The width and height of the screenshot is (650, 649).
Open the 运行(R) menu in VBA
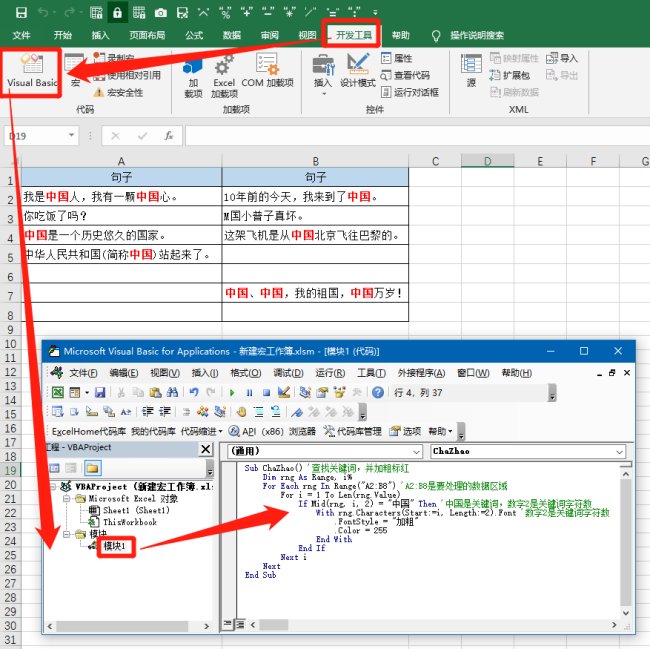click(x=330, y=373)
